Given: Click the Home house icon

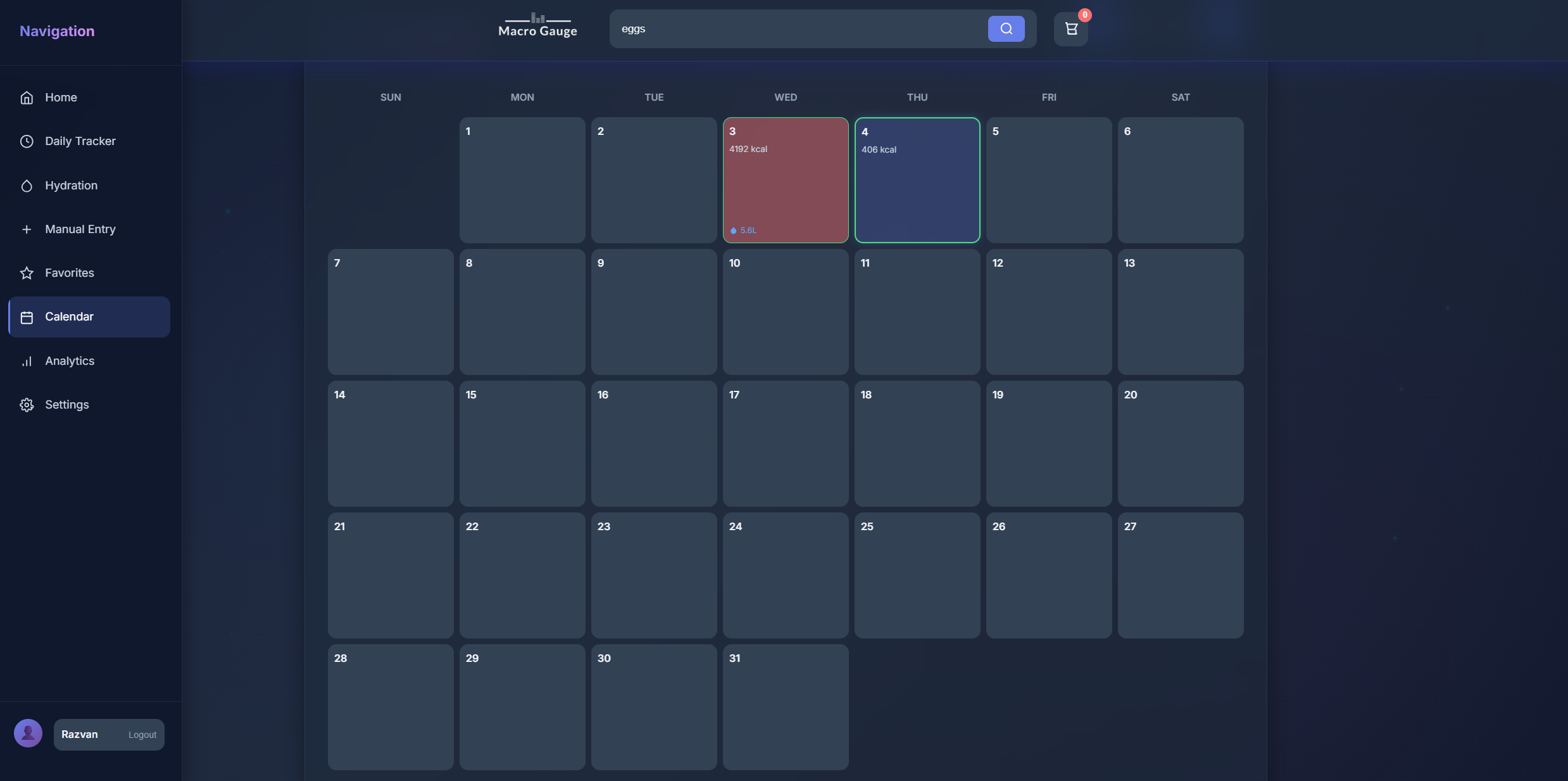Looking at the screenshot, I should [x=27, y=98].
